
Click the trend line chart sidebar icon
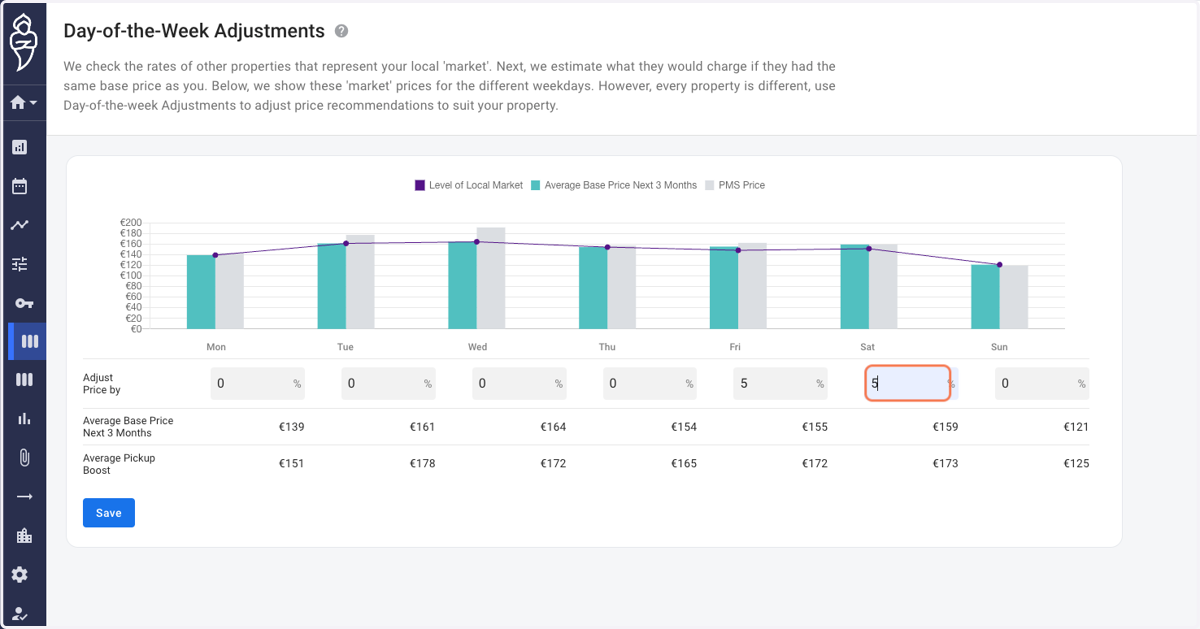point(20,225)
